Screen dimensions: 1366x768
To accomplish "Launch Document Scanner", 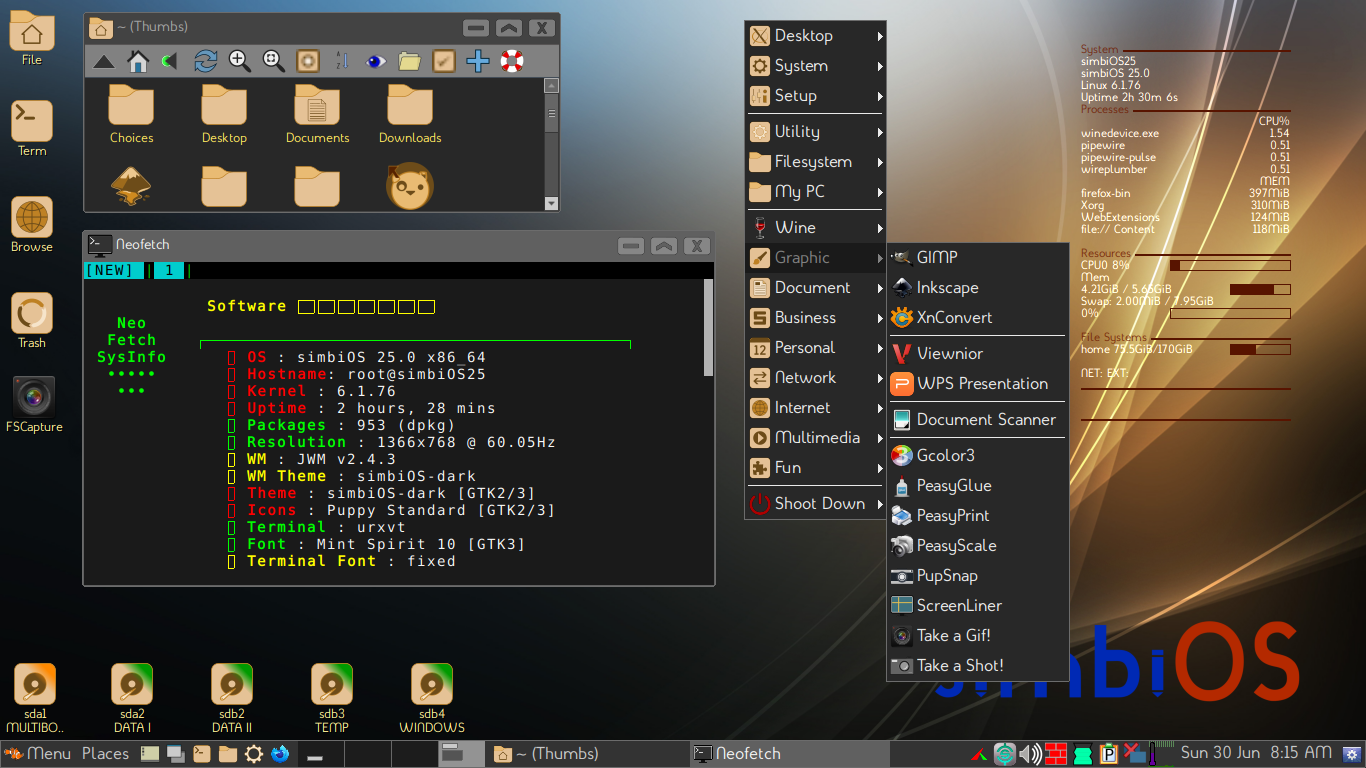I will pyautogui.click(x=978, y=420).
